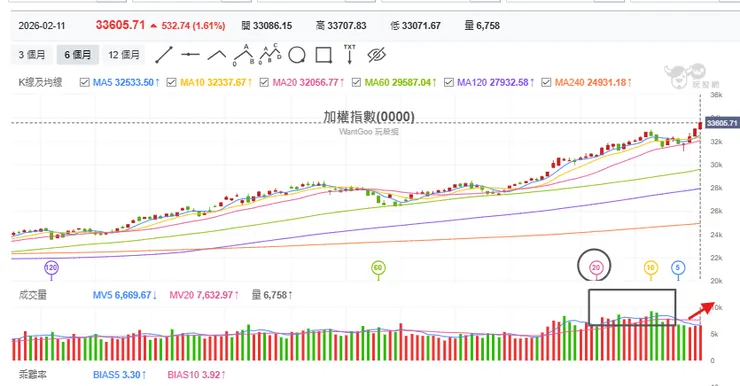Switch chart range to 6 個月
This screenshot has height=386, width=740.
click(x=77, y=55)
